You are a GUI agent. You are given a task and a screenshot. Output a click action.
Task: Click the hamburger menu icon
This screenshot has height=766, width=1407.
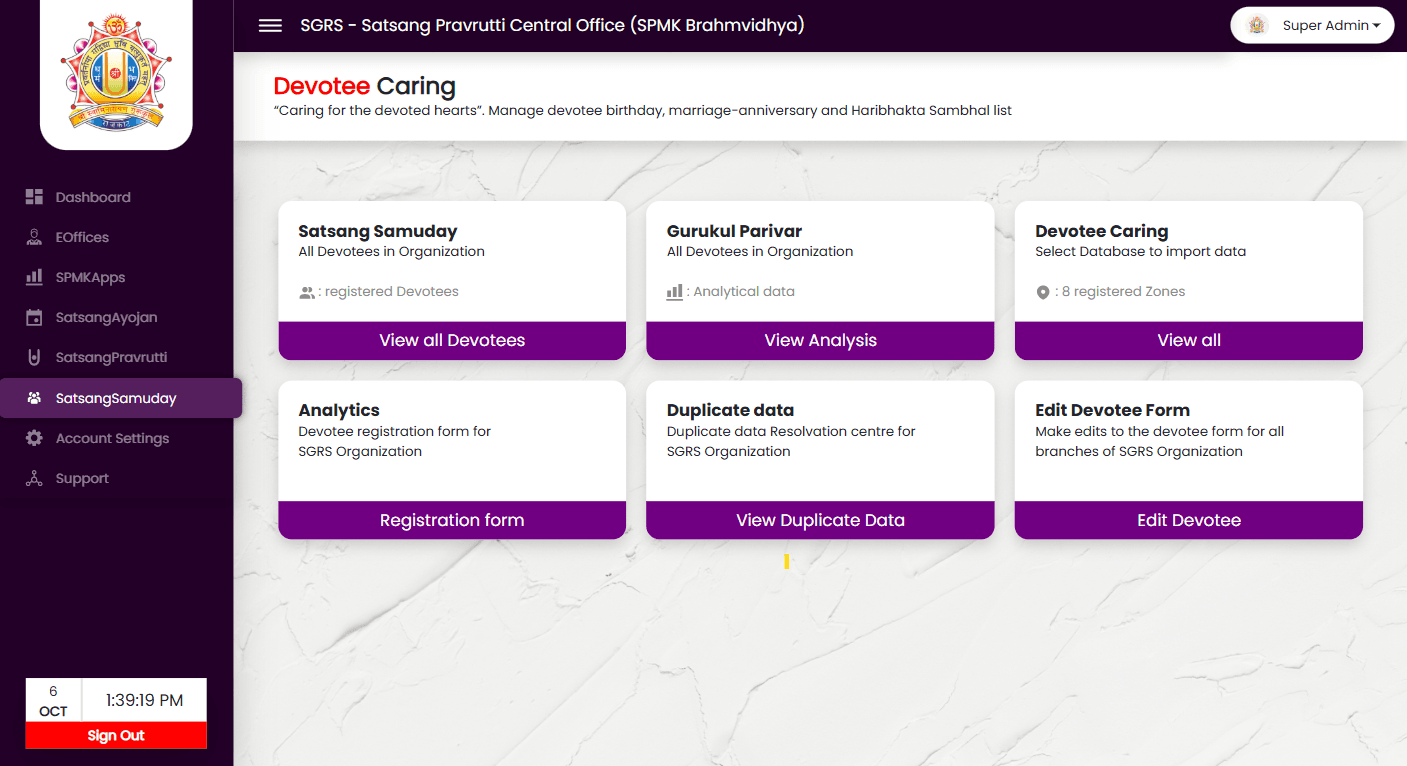click(270, 26)
